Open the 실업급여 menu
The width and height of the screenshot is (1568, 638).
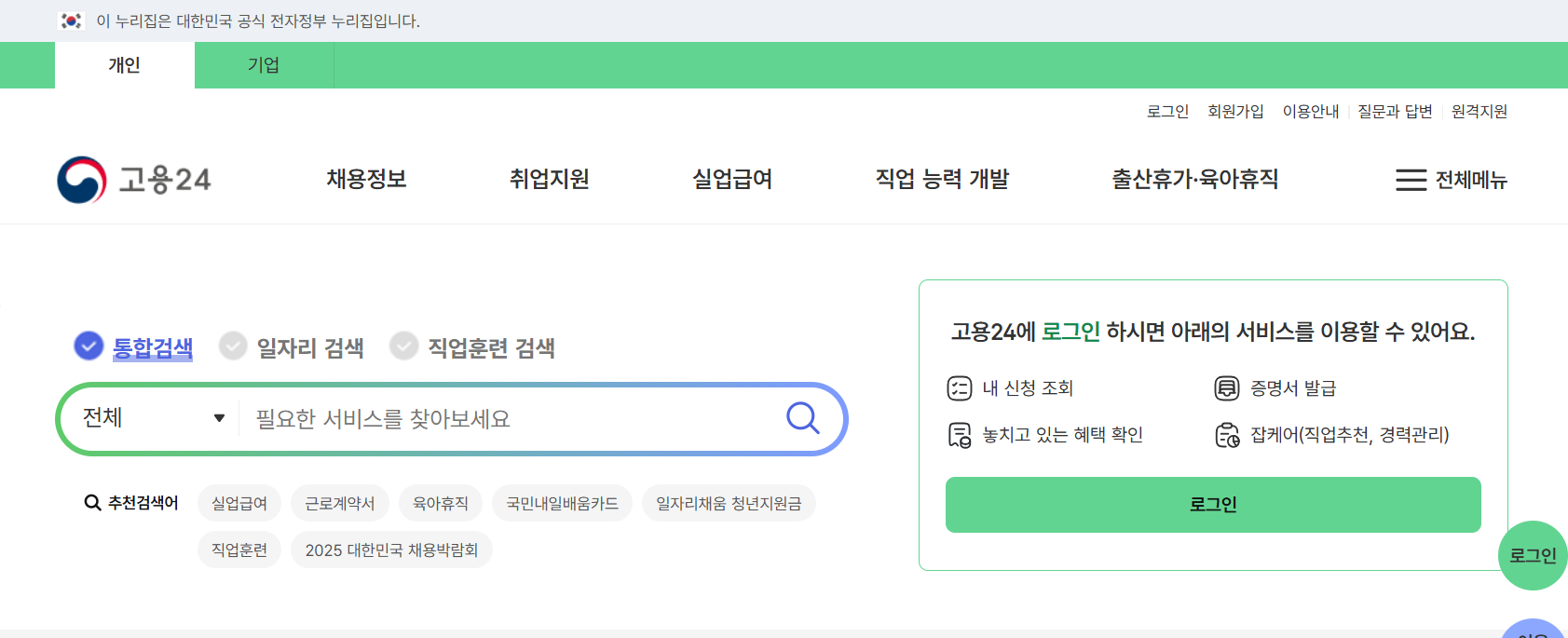(x=732, y=179)
